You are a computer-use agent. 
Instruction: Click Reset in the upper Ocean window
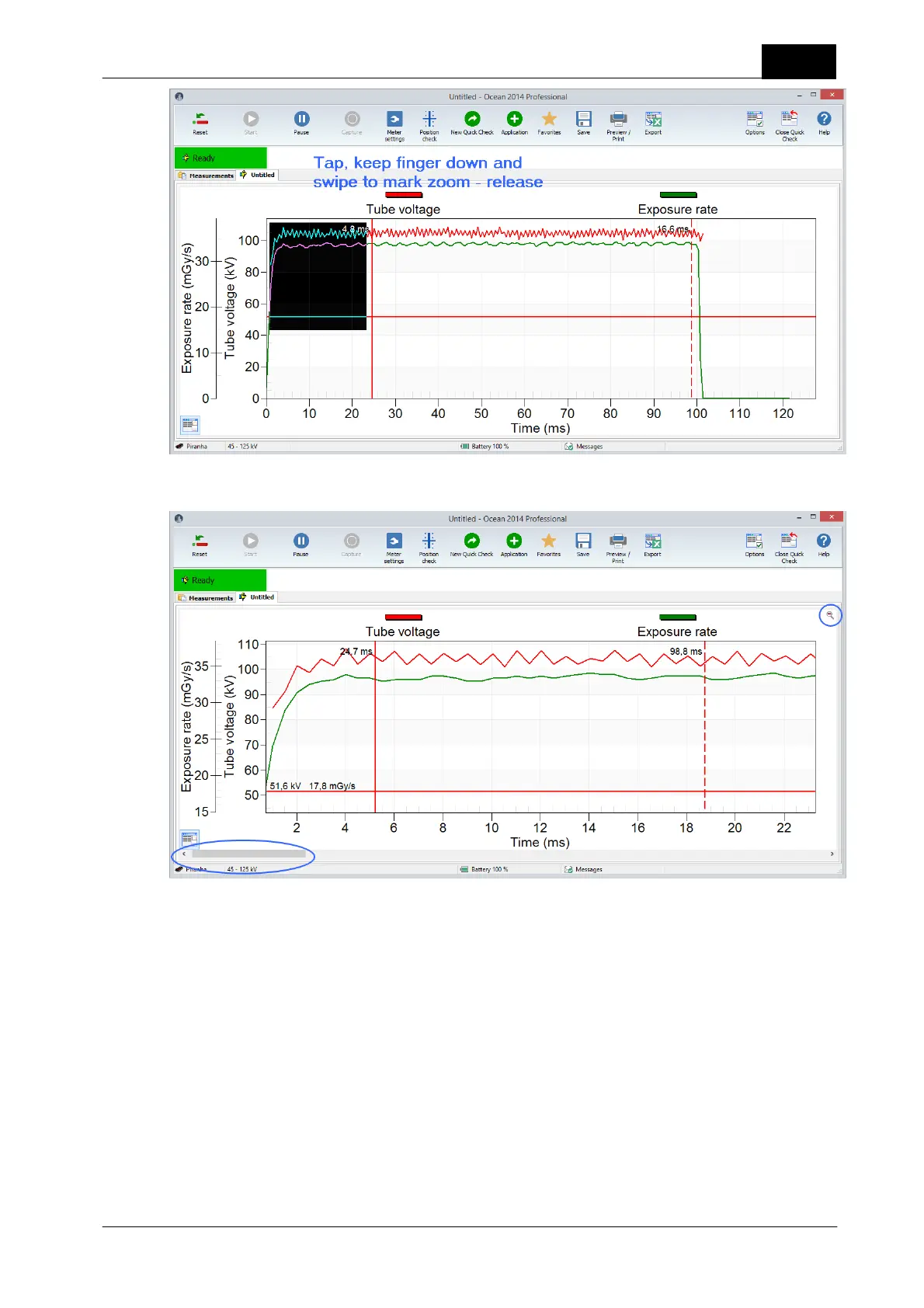click(x=200, y=123)
